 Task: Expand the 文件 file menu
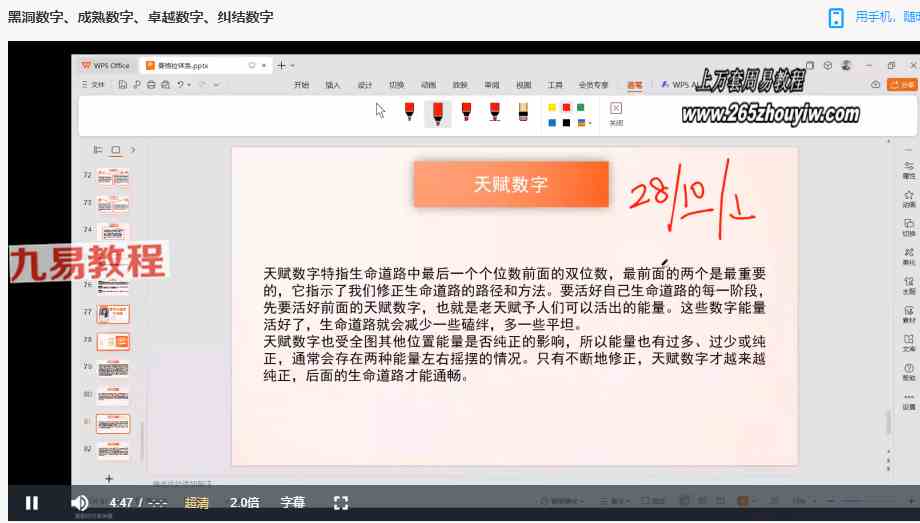coord(93,85)
